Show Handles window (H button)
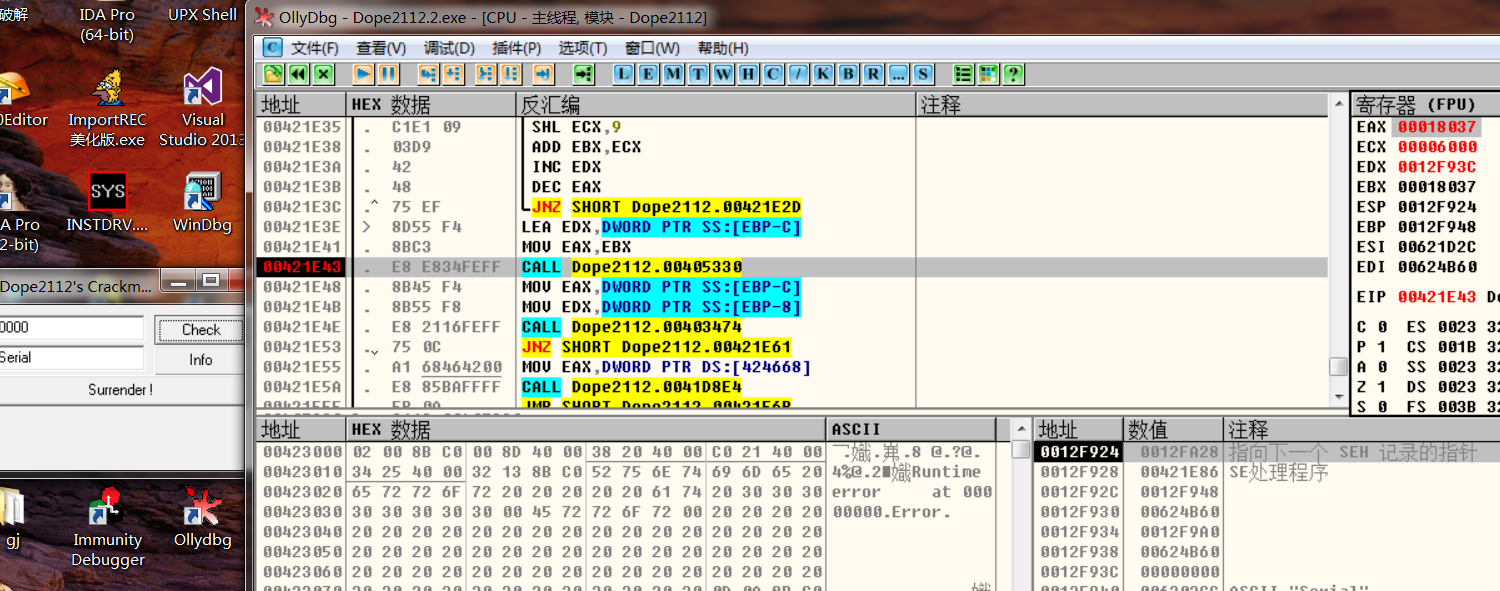 (x=748, y=74)
